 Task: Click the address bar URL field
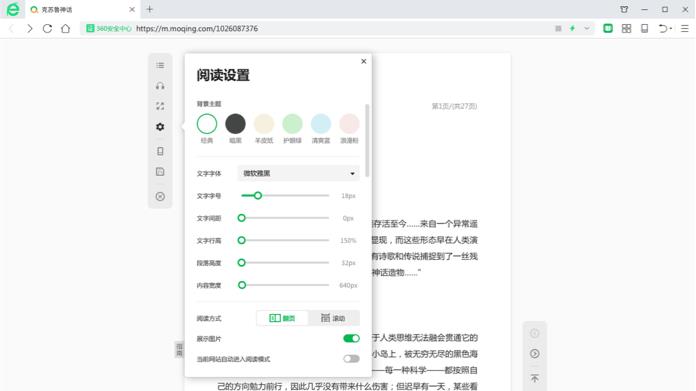click(x=337, y=28)
